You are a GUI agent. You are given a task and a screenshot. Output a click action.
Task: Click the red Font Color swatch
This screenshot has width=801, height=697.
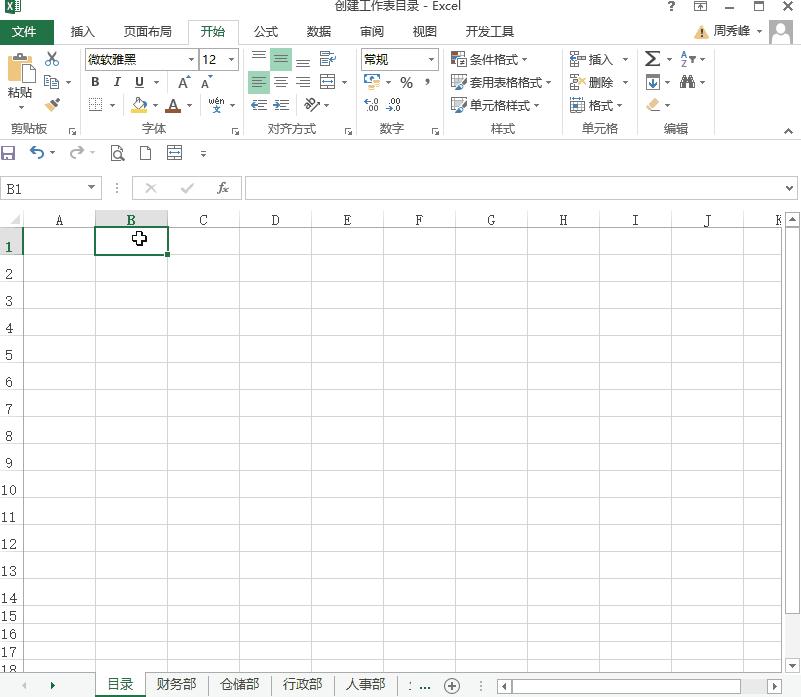[x=174, y=110]
